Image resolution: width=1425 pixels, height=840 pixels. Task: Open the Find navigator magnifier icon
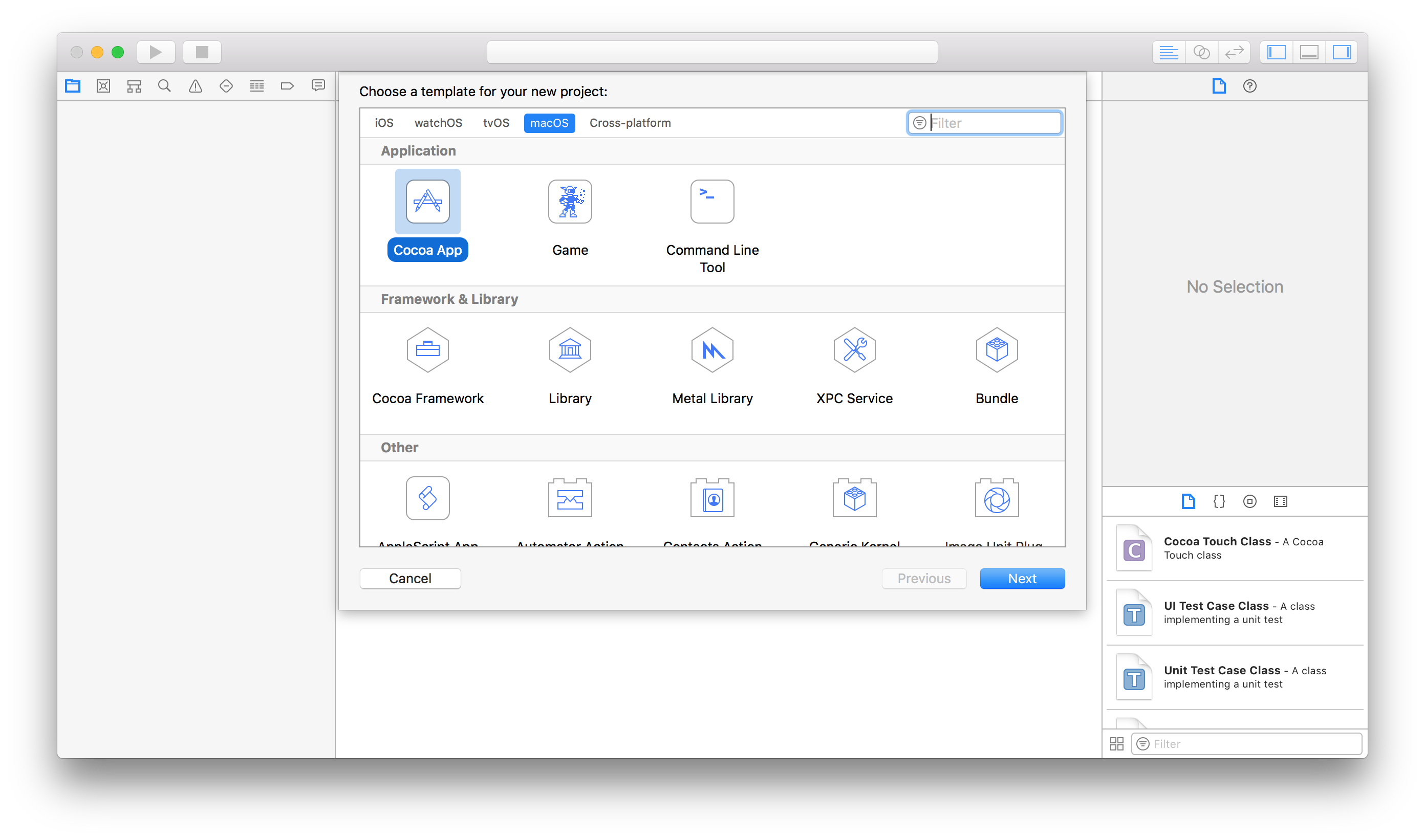point(165,86)
